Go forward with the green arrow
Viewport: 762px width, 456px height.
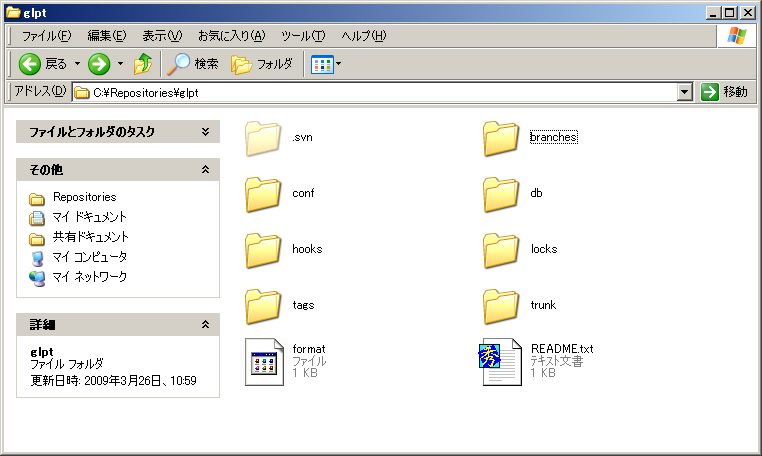pyautogui.click(x=99, y=64)
